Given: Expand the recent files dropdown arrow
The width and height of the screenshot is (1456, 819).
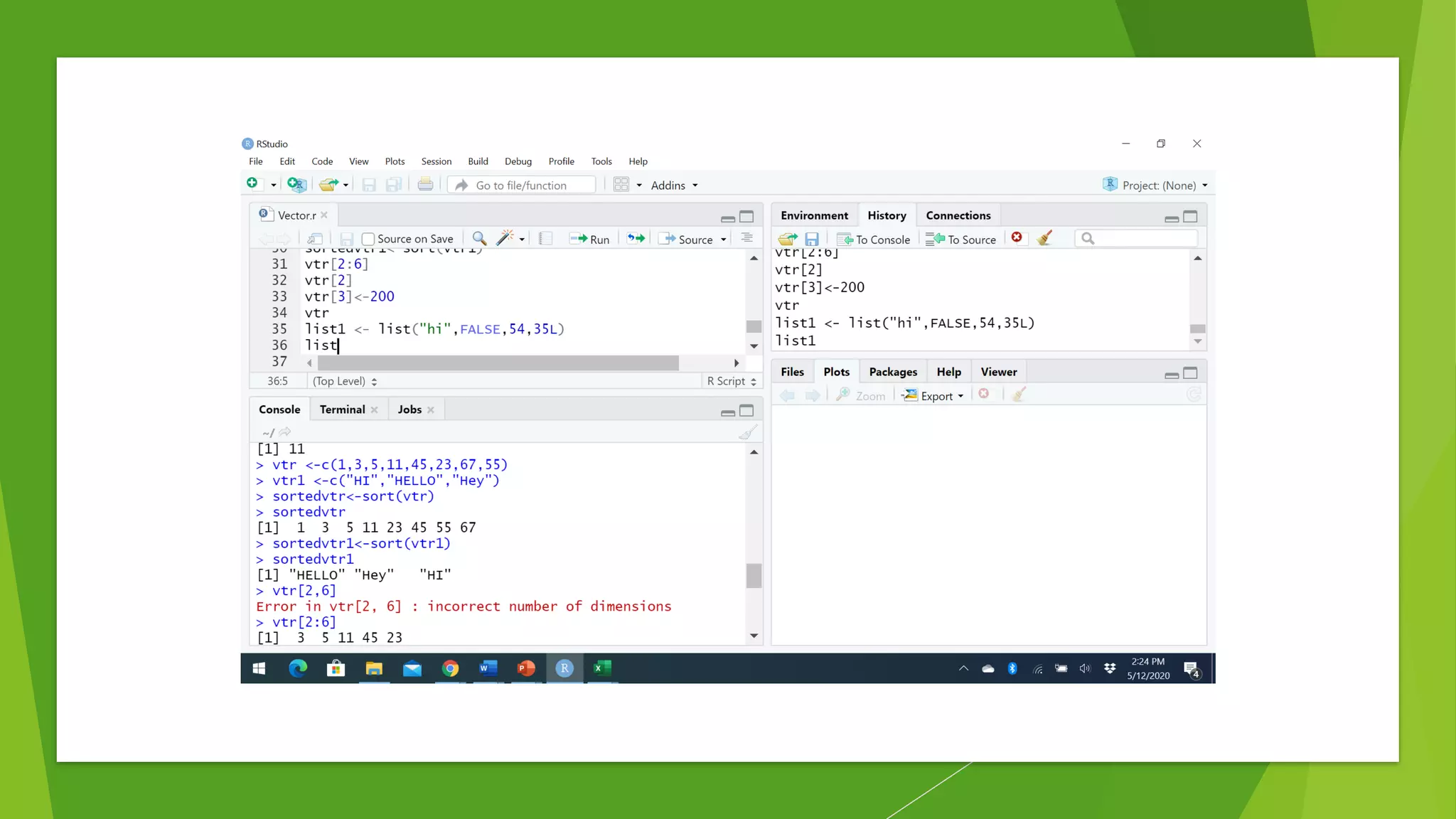Looking at the screenshot, I should click(x=346, y=186).
